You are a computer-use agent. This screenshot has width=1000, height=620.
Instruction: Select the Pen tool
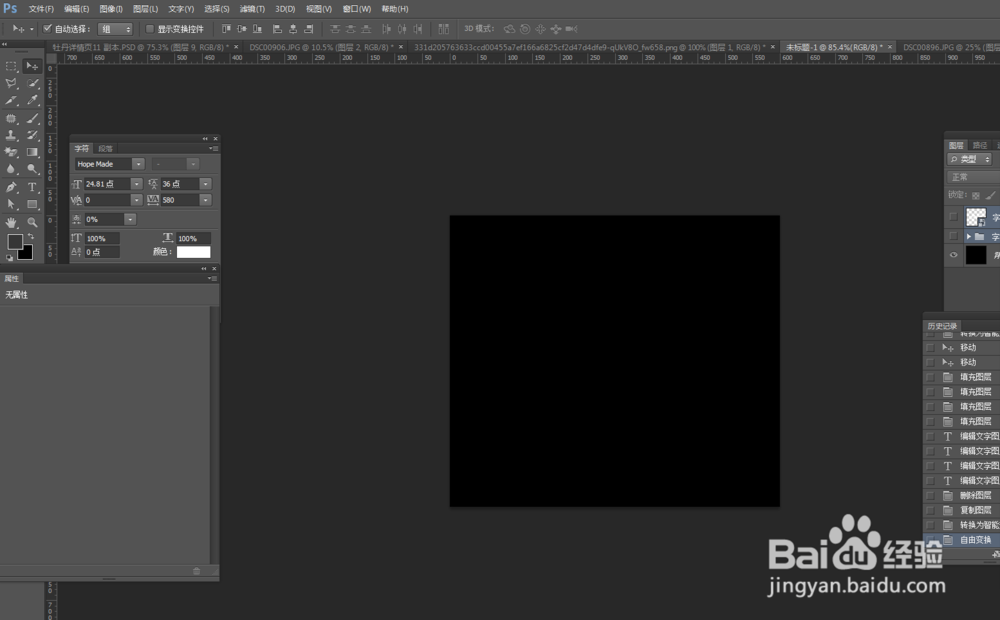click(x=11, y=187)
